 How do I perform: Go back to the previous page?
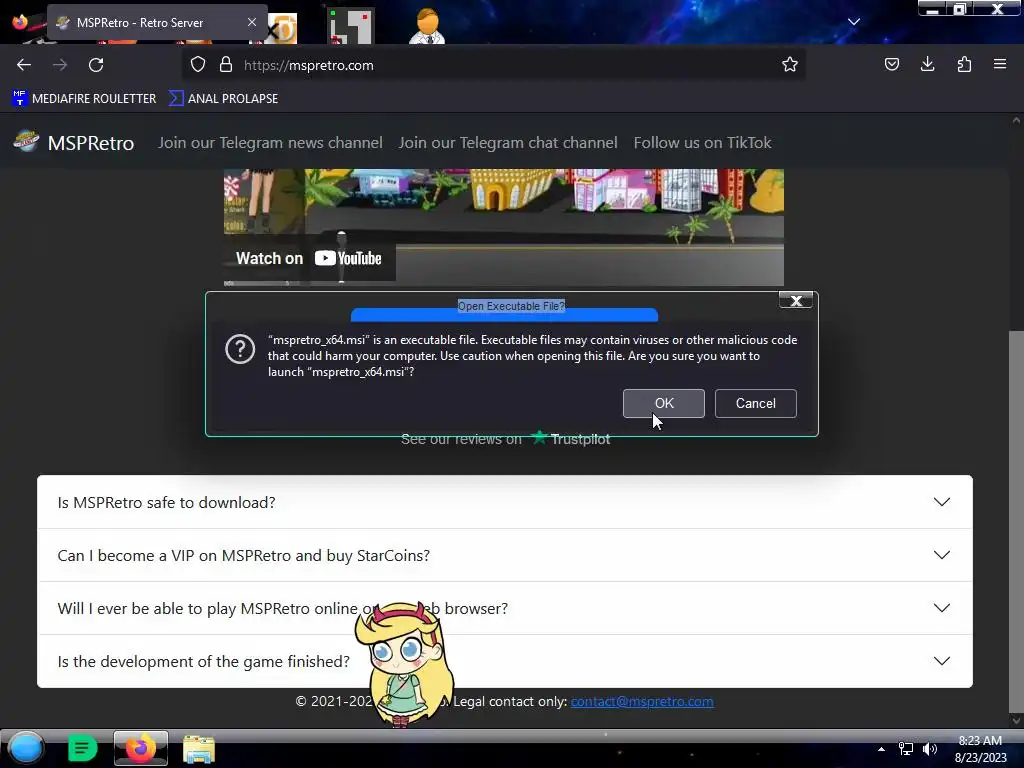24,65
